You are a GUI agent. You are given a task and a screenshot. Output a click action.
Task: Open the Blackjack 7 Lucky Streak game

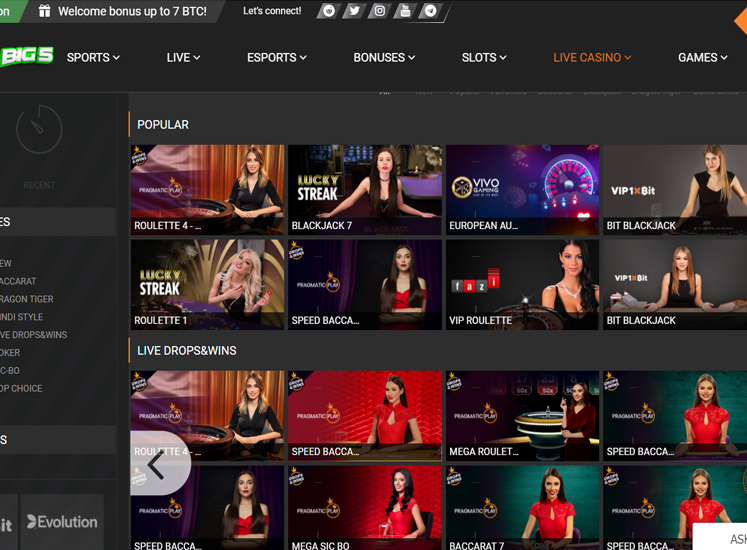coord(365,189)
